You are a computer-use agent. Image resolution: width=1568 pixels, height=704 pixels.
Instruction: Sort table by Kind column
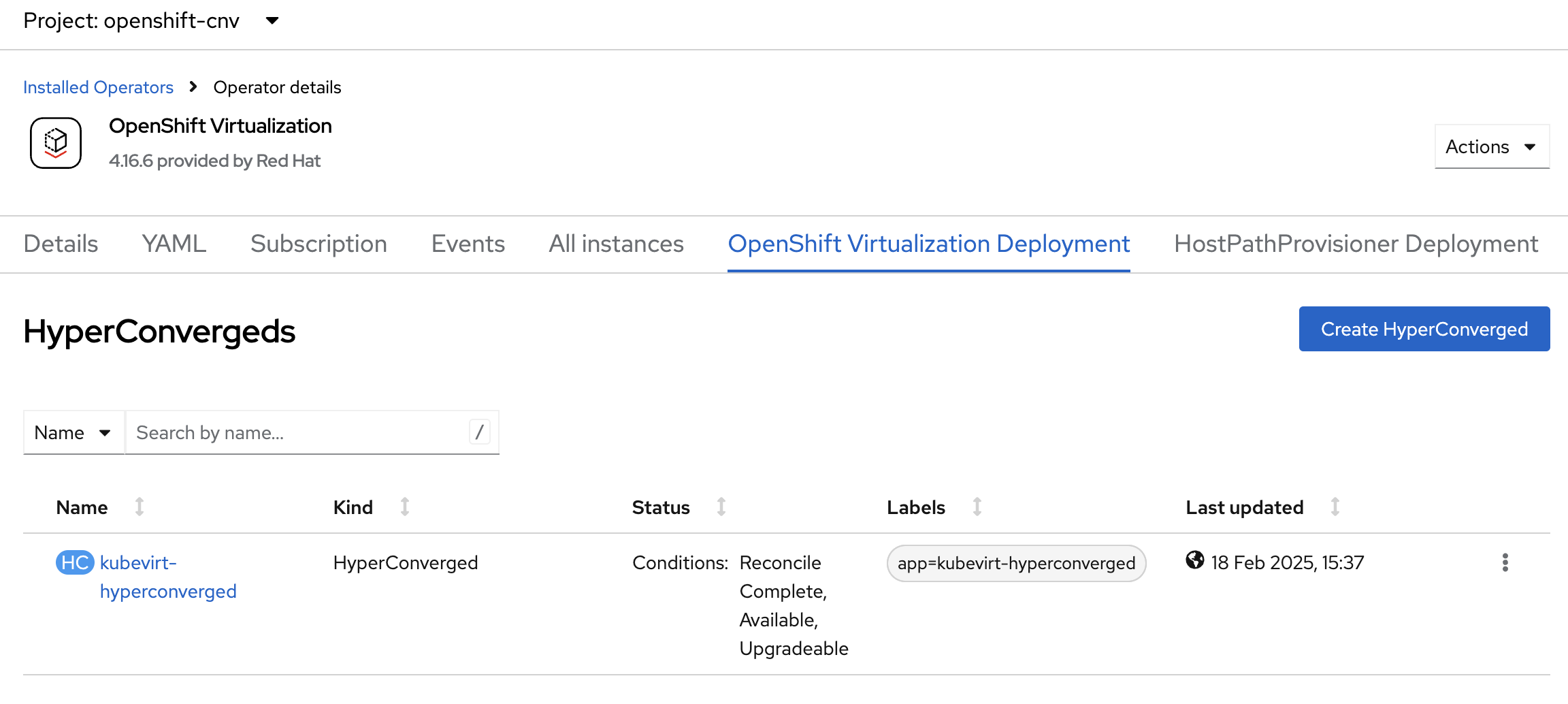pyautogui.click(x=372, y=507)
